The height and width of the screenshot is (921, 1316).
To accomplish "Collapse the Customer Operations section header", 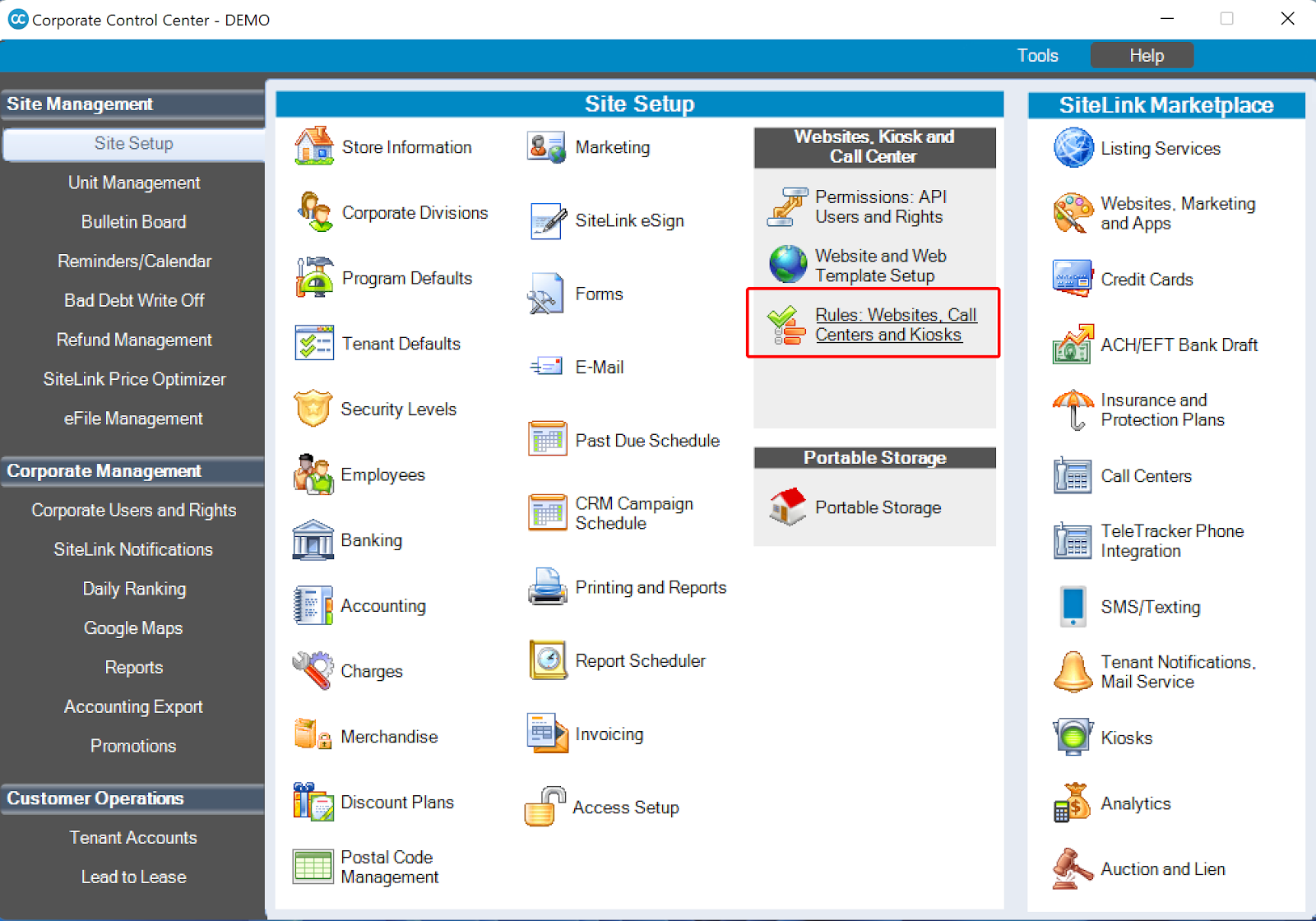I will [132, 798].
